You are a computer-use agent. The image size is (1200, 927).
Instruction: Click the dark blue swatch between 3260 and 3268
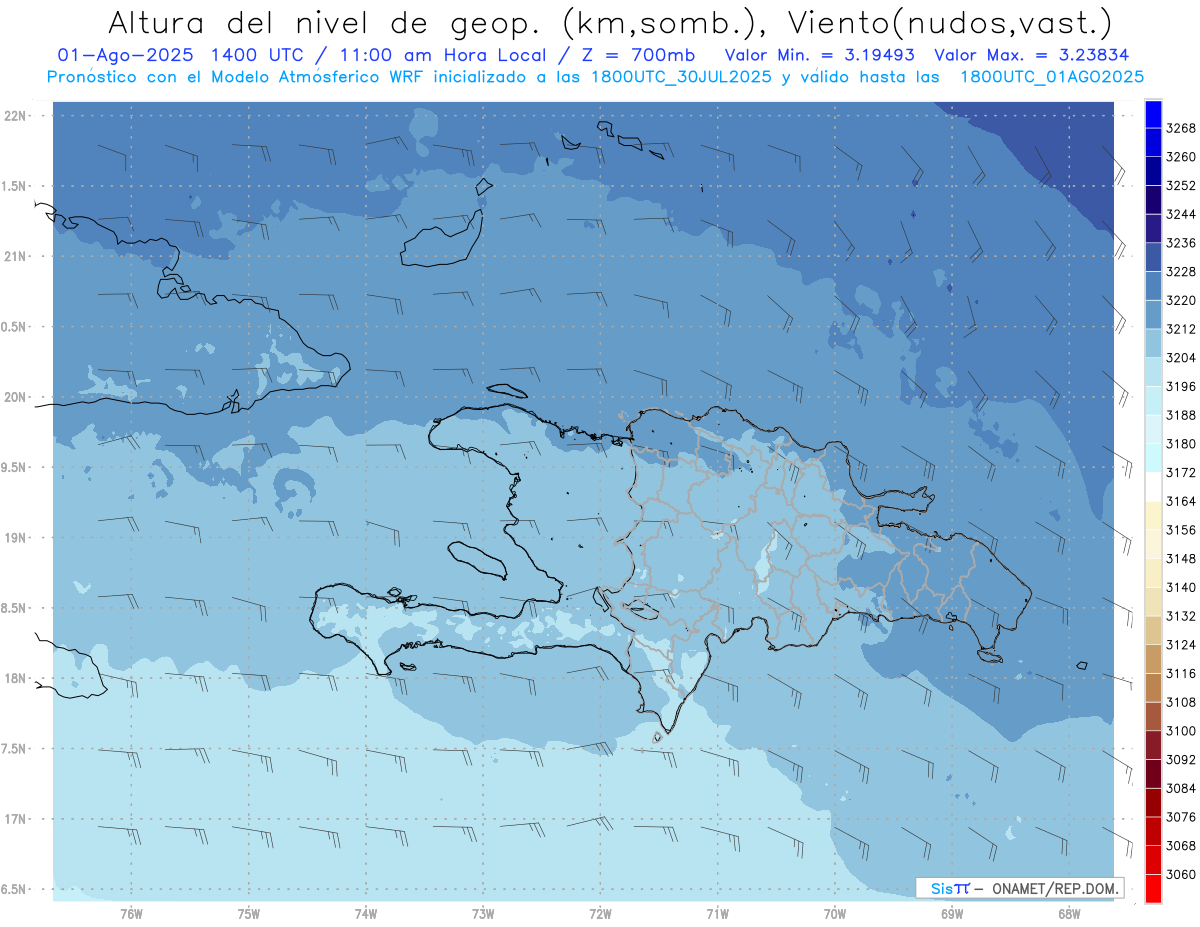[1153, 142]
